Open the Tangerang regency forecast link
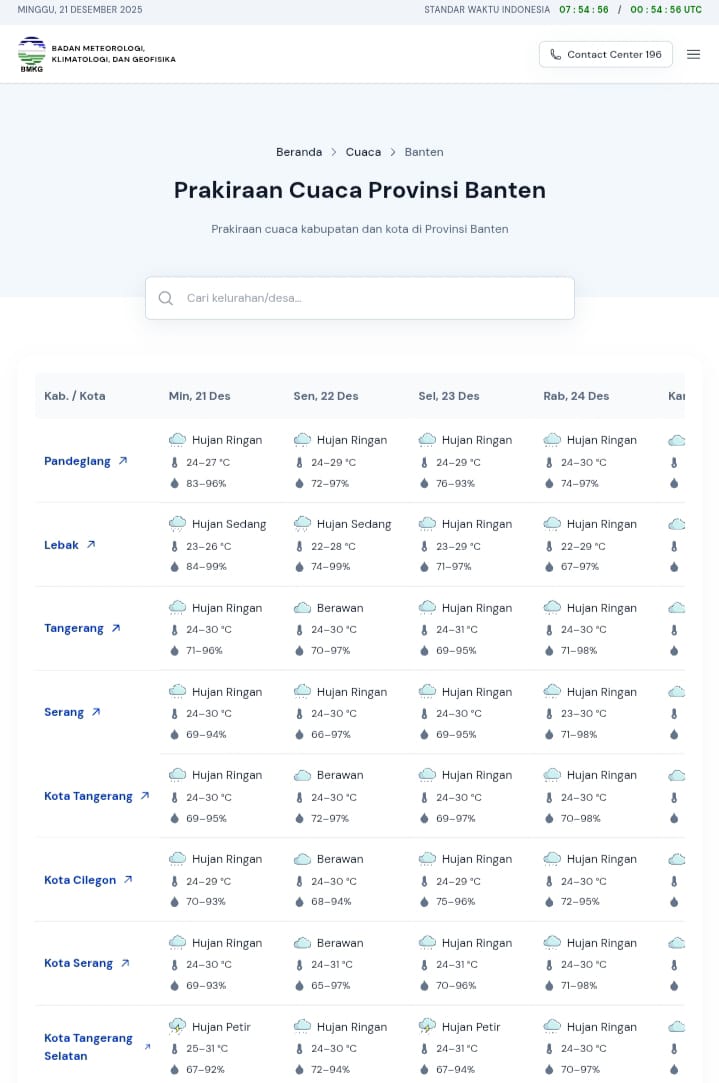Screen dimensions: 719x1083 click(x=74, y=628)
